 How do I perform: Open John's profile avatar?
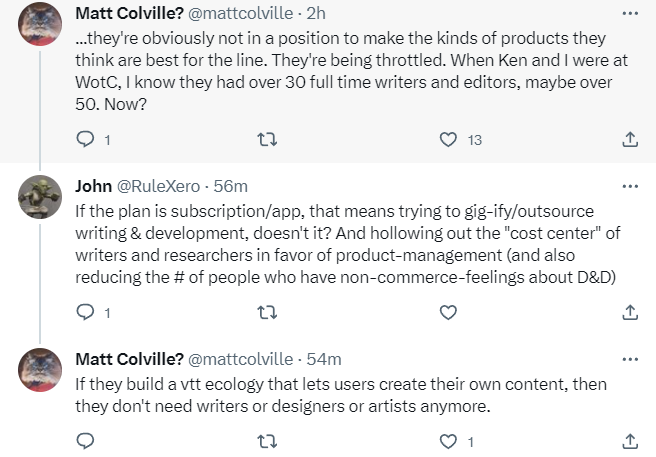41,199
